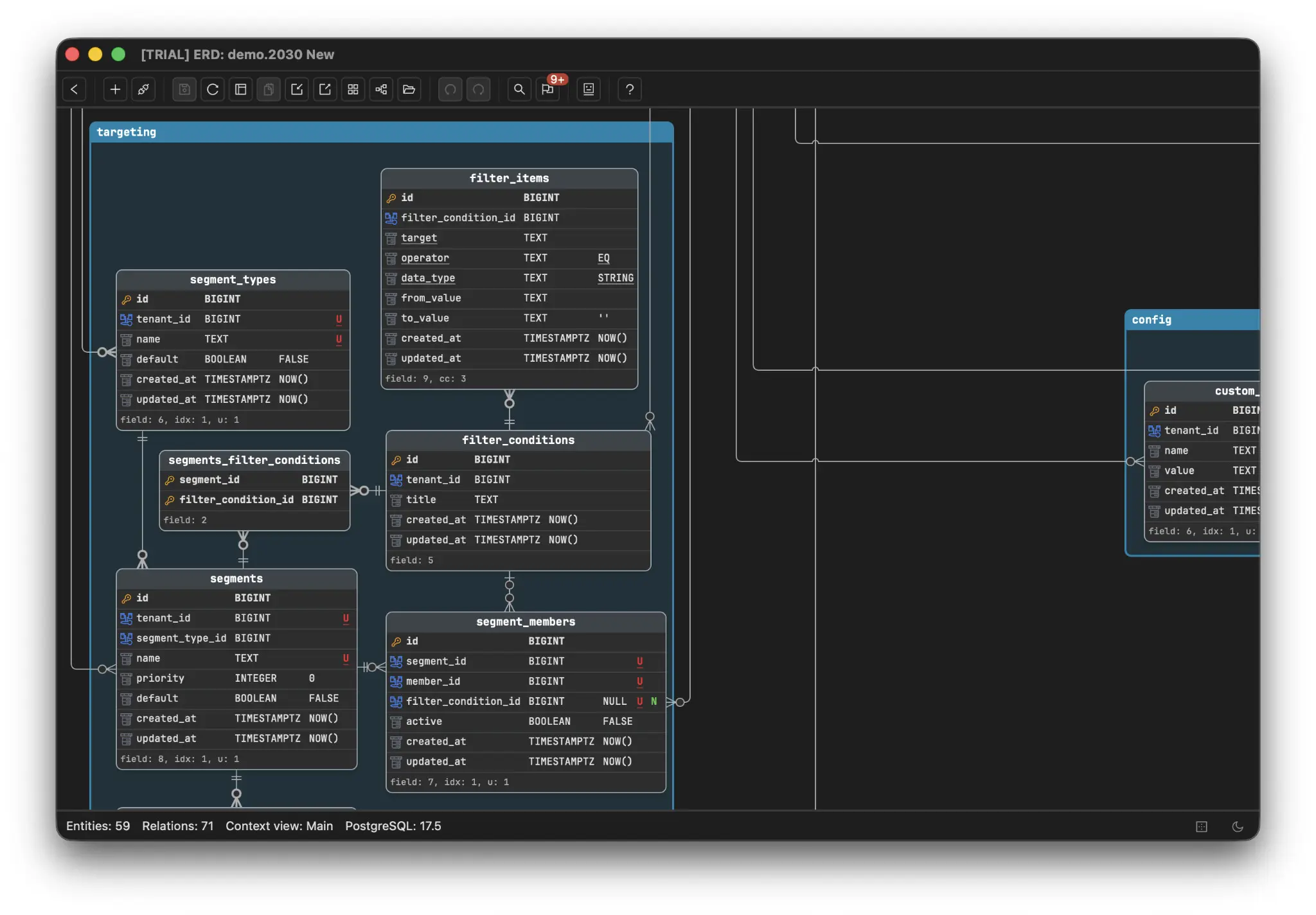
Task: Click default column in segment_types table
Action: click(233, 359)
